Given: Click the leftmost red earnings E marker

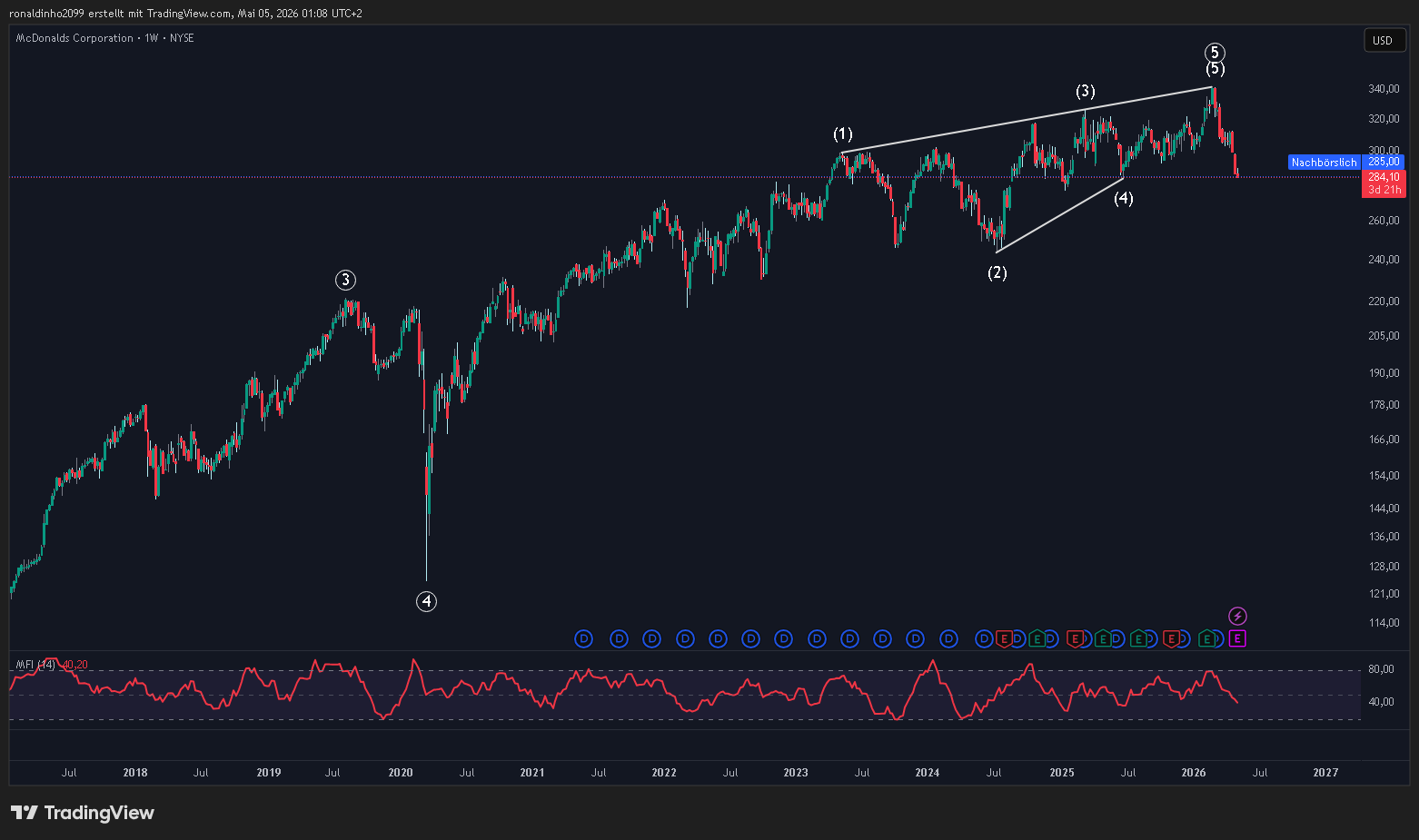Looking at the screenshot, I should coord(1004,639).
